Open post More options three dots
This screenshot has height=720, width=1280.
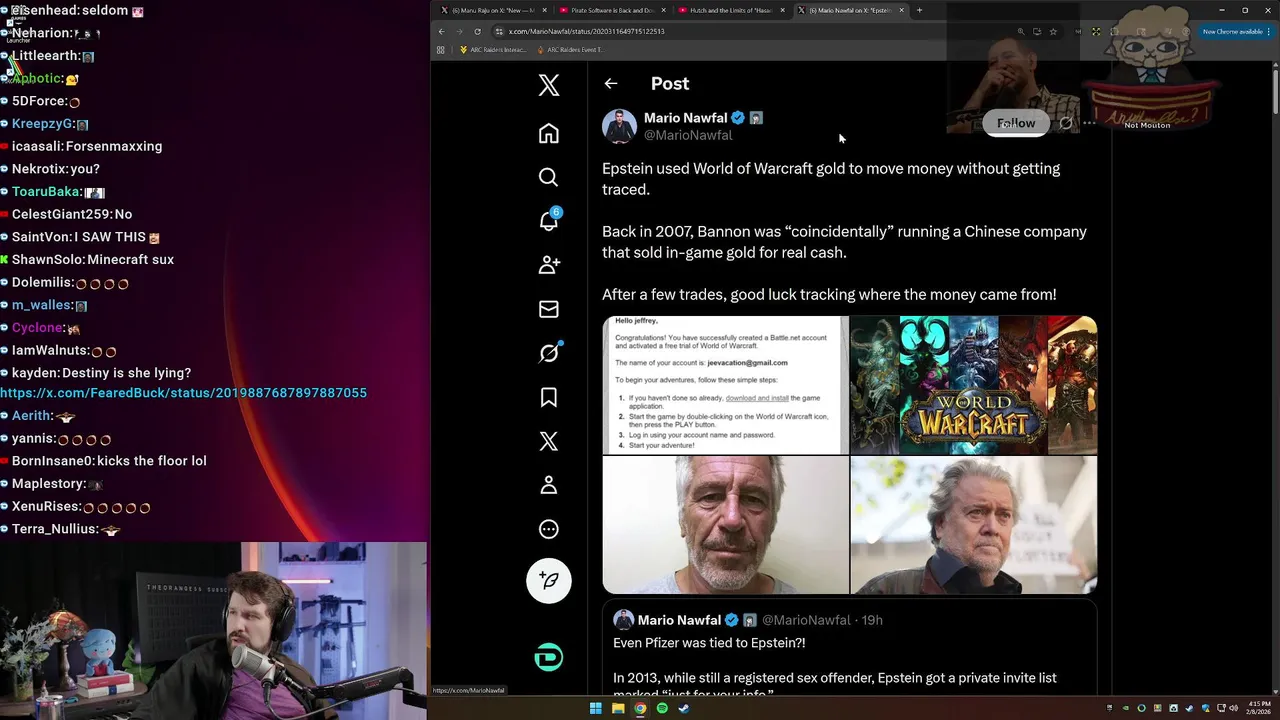(x=1089, y=123)
